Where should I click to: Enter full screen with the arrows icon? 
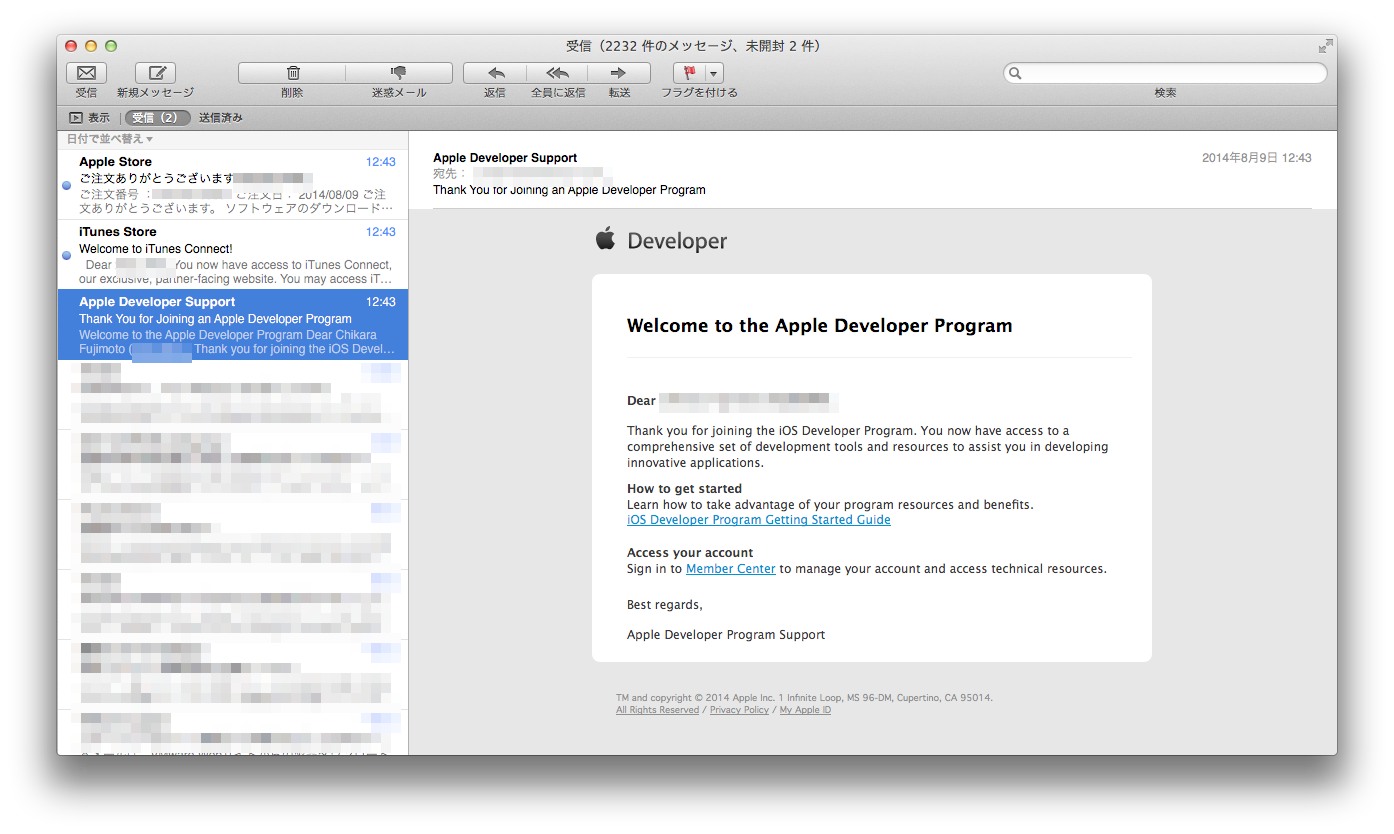coord(1325,46)
